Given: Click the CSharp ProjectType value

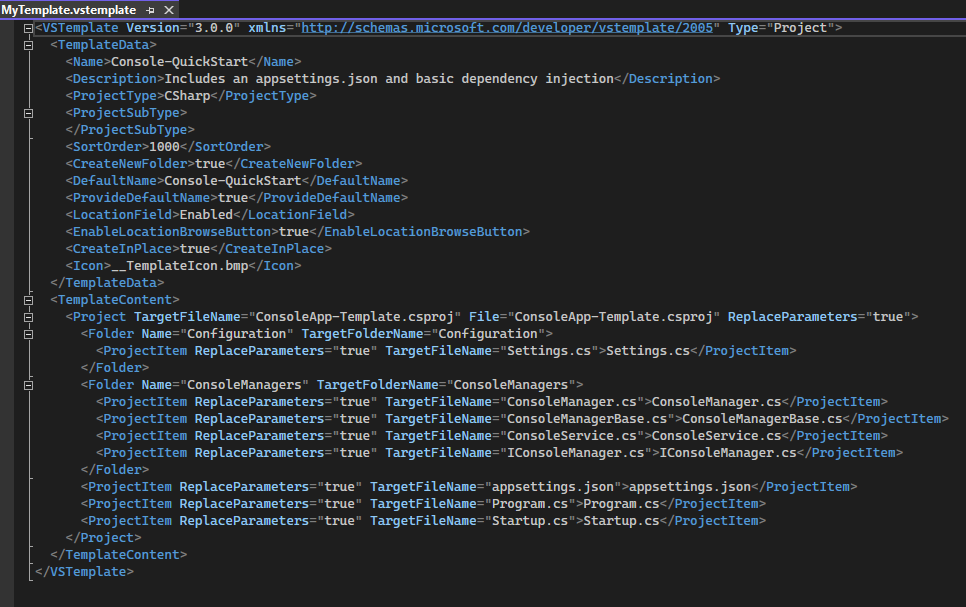Looking at the screenshot, I should (x=187, y=96).
